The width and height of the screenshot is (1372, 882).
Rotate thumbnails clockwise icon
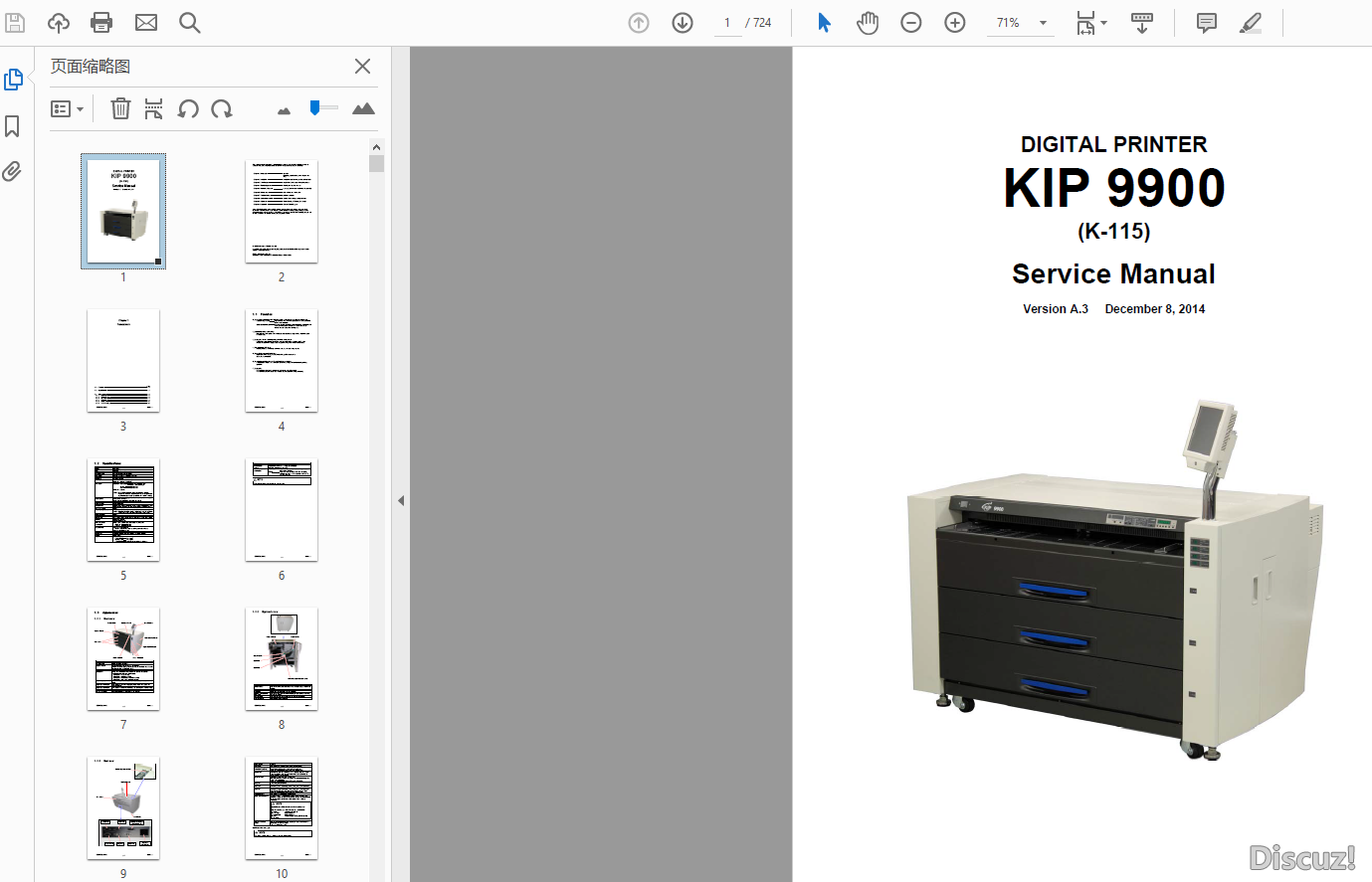click(x=222, y=109)
